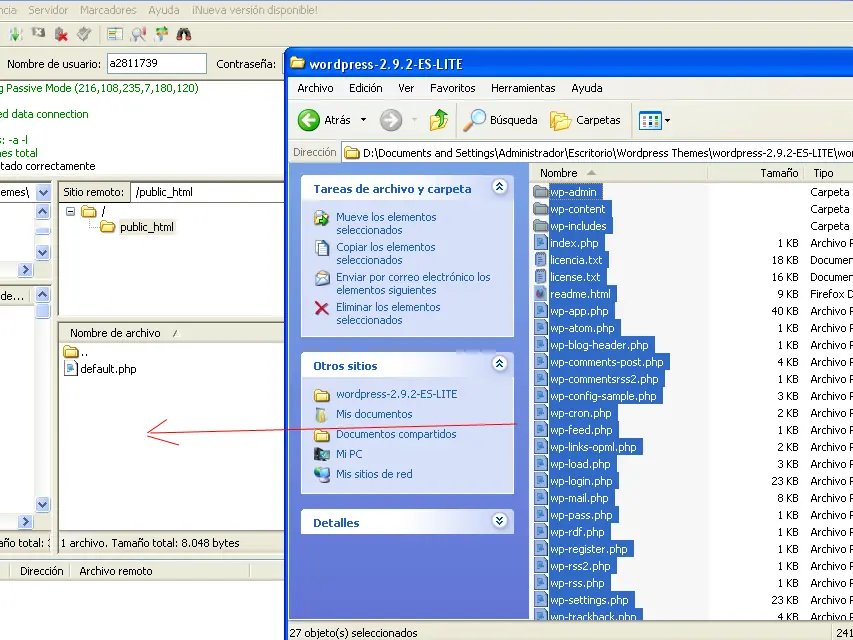Open Mis sitios de red link
Screen dimensions: 853x640
[x=374, y=474]
